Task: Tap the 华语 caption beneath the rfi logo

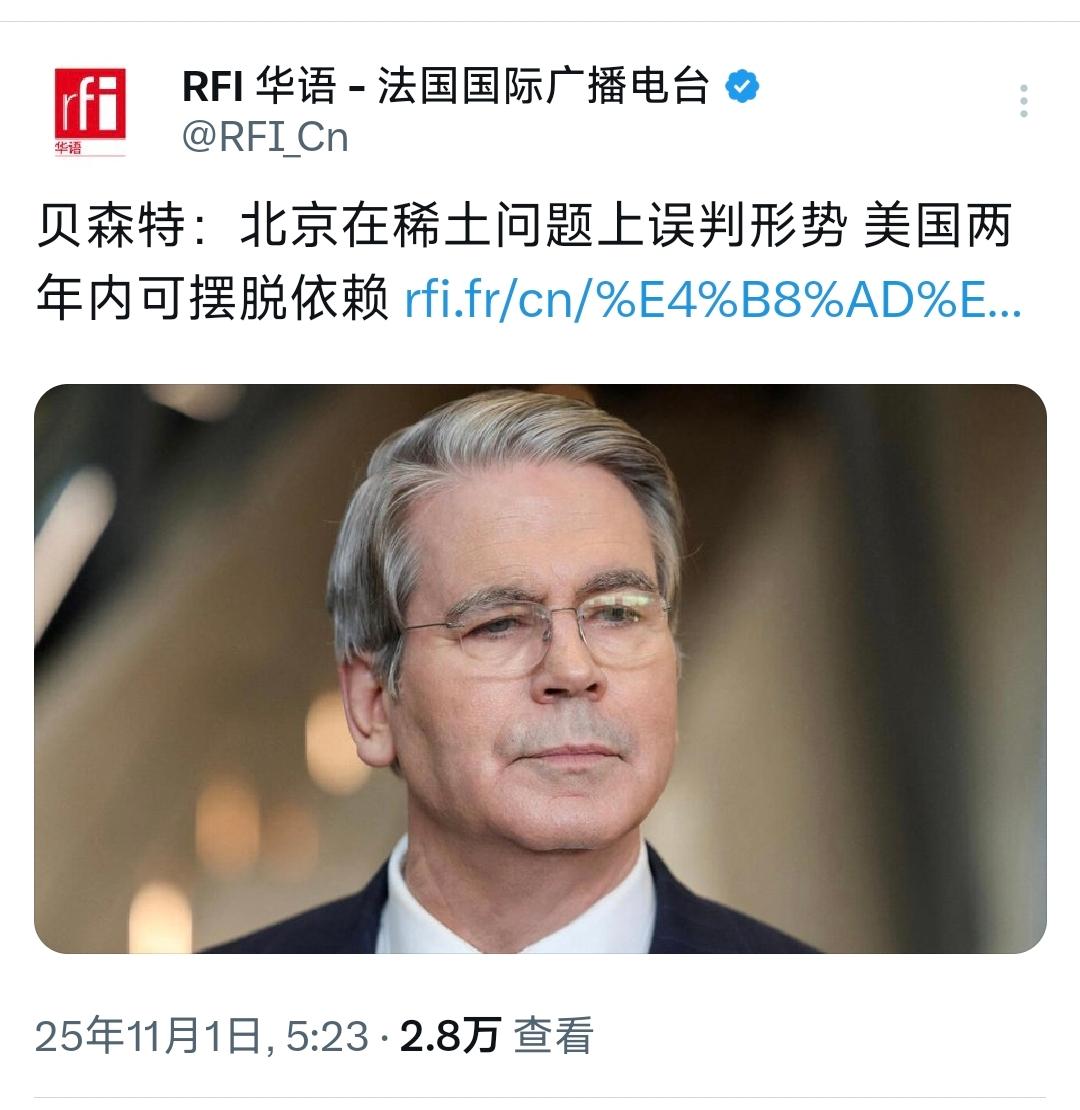Action: click(69, 148)
